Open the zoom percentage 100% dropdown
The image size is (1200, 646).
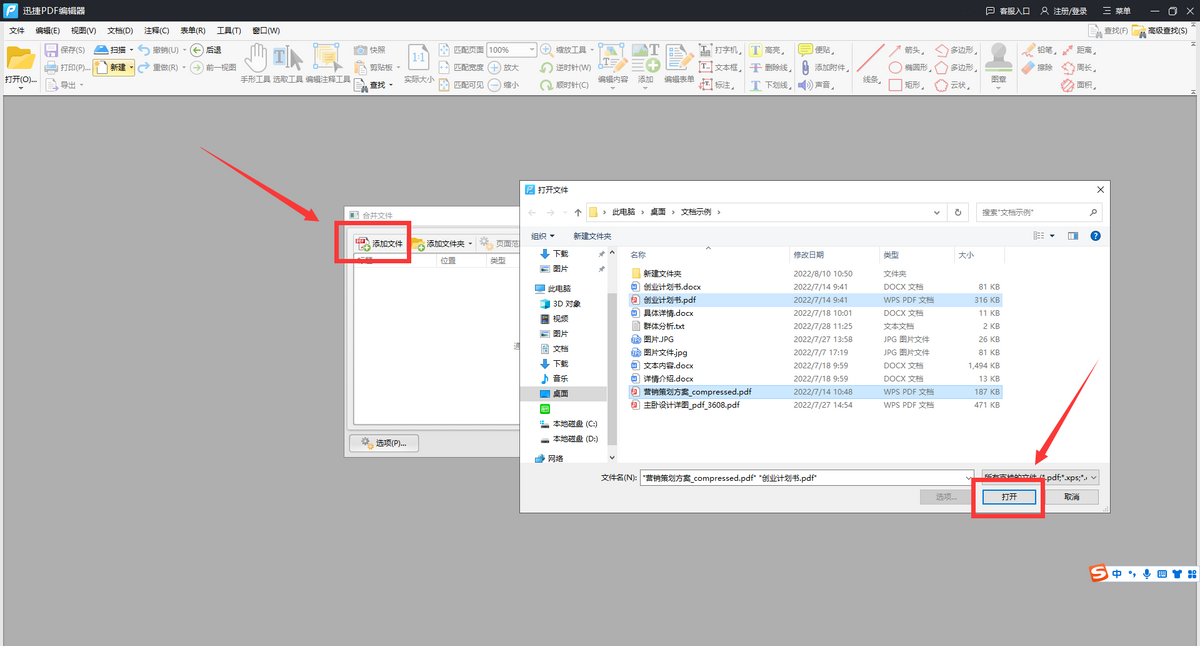coord(531,49)
